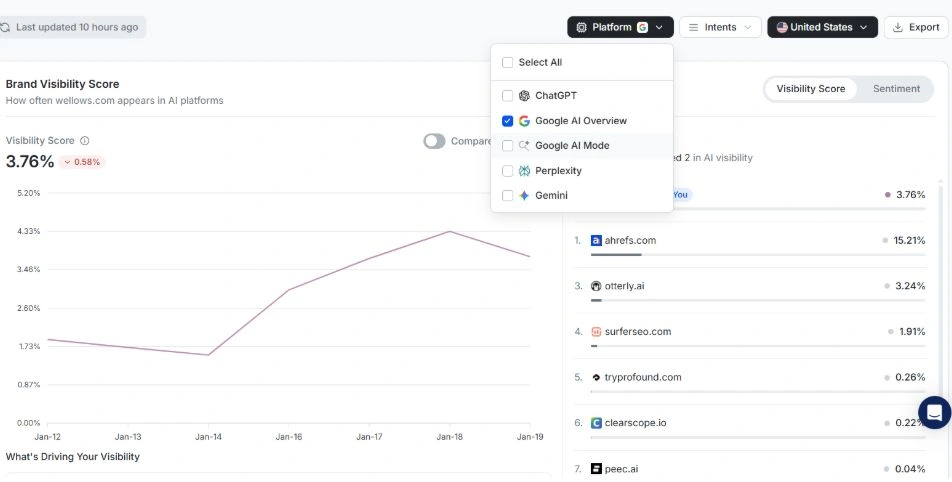
Task: Click the Gemini sparkle icon
Action: pyautogui.click(x=525, y=196)
